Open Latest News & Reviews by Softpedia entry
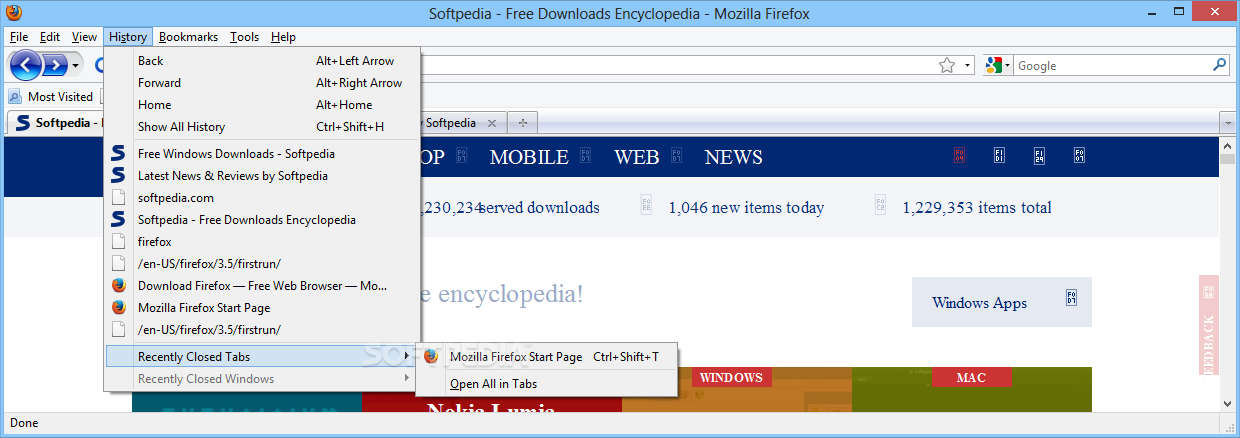The height and width of the screenshot is (438, 1240). 263,176
